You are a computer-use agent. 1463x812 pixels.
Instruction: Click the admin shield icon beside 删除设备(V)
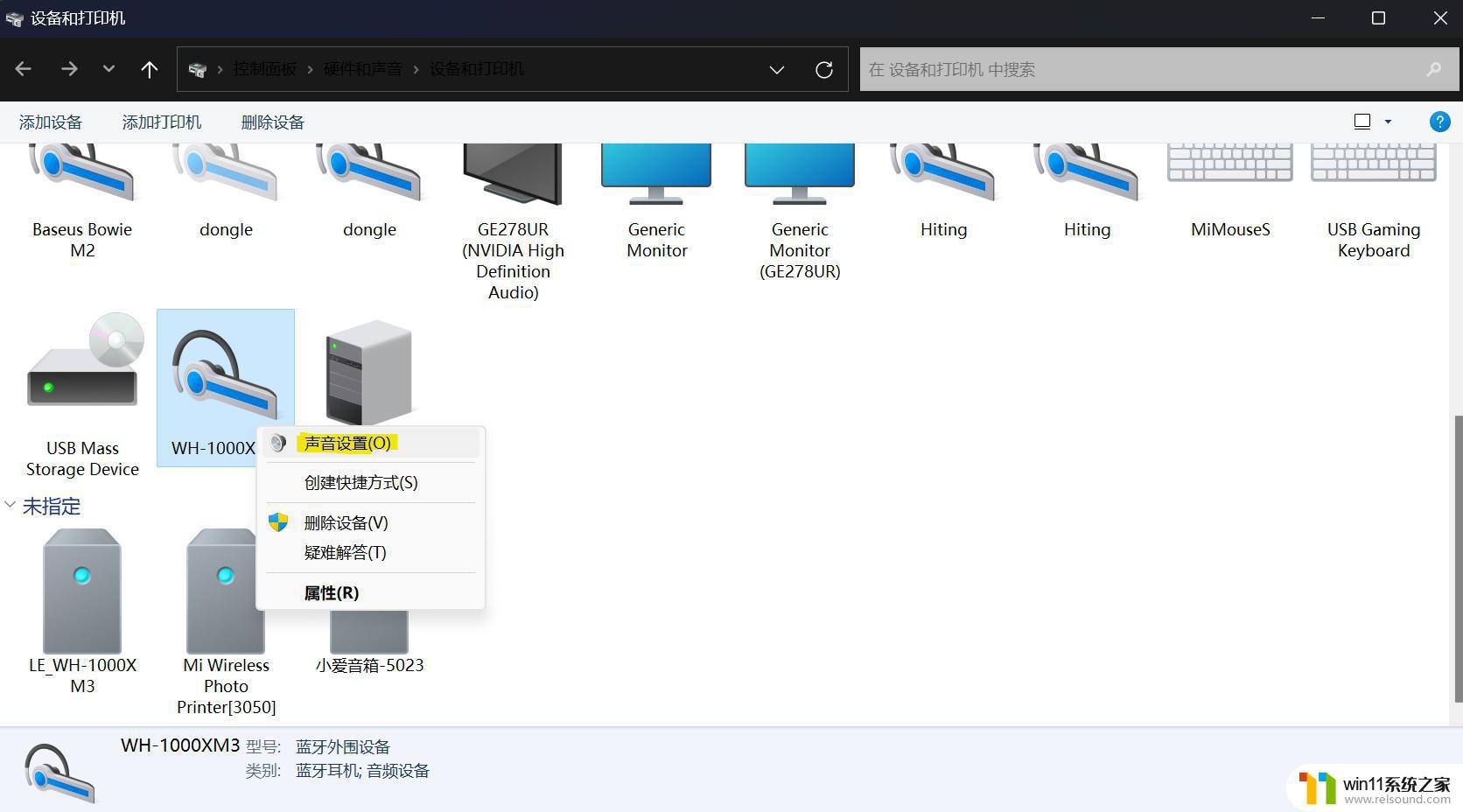pos(278,522)
